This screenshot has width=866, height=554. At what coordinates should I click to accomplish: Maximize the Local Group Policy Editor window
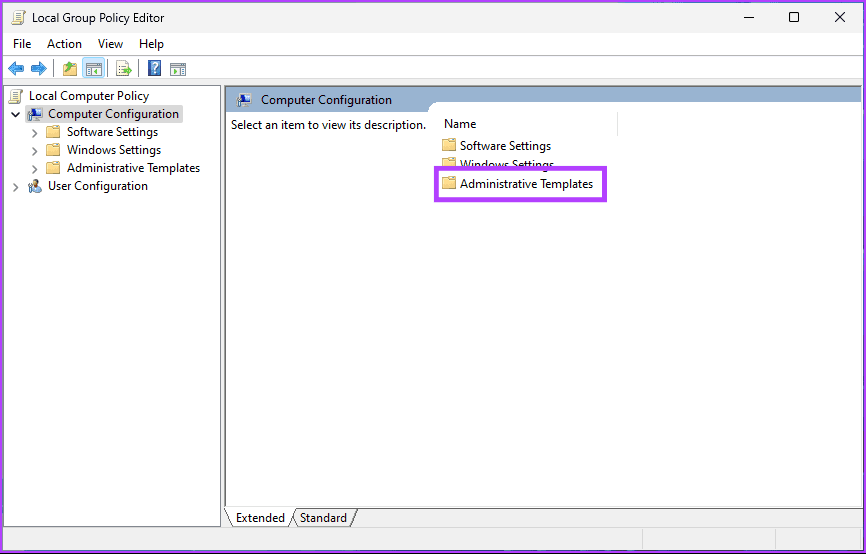tap(794, 17)
